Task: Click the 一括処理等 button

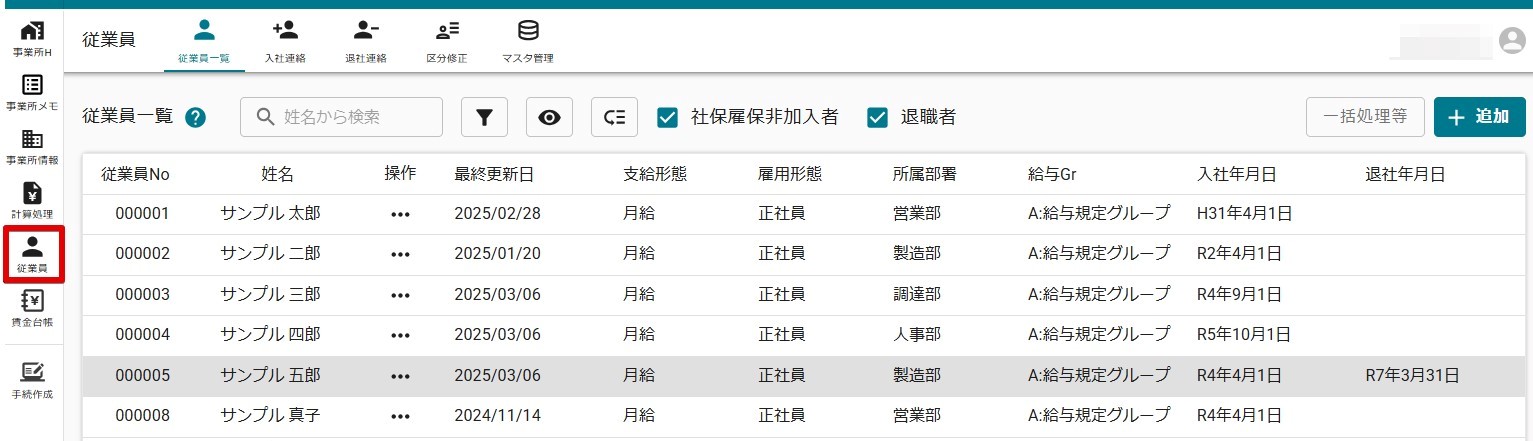Action: pyautogui.click(x=1365, y=116)
